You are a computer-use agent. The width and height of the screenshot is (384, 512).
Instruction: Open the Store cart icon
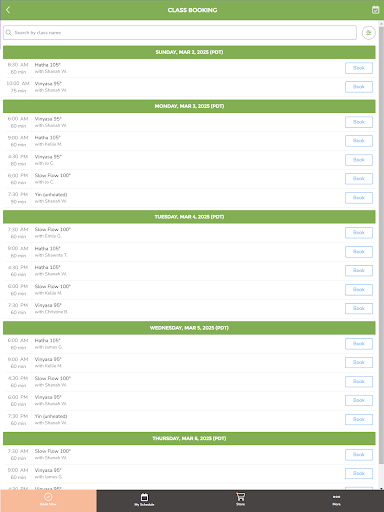pyautogui.click(x=240, y=500)
